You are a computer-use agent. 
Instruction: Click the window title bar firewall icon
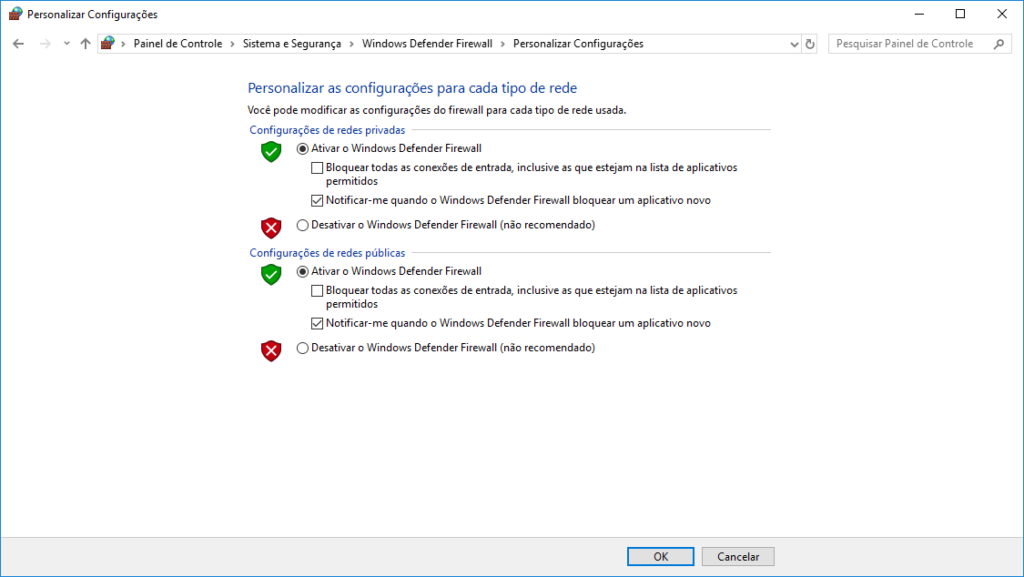16,14
